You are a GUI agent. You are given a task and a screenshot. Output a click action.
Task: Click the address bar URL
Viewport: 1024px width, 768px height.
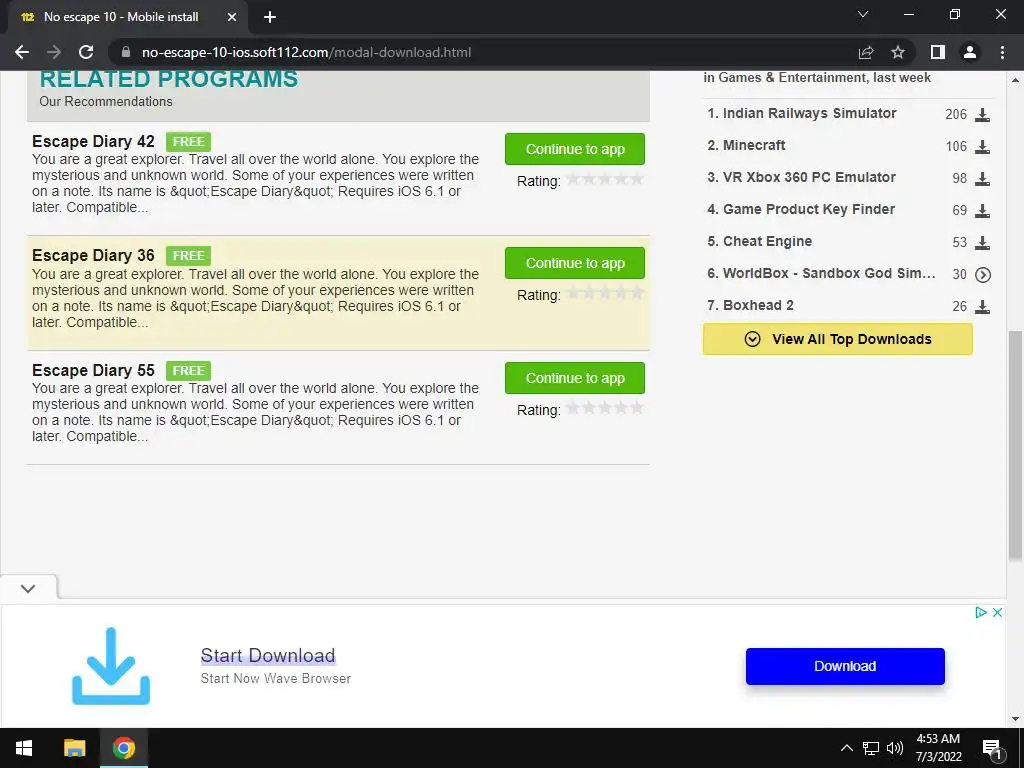pyautogui.click(x=306, y=52)
